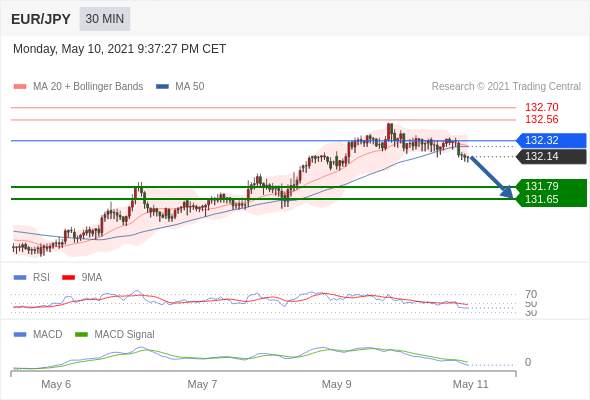The image size is (590, 400).
Task: Click the 9MA legend red swatch
Action: [x=68, y=278]
